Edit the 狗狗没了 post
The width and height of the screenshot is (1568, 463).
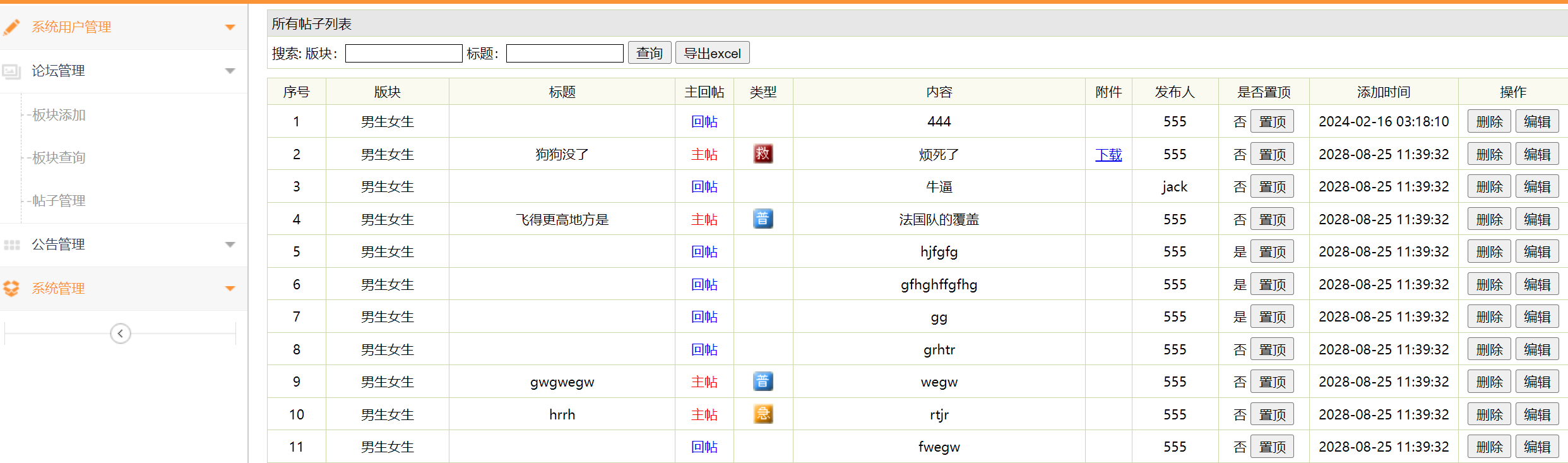point(1537,154)
